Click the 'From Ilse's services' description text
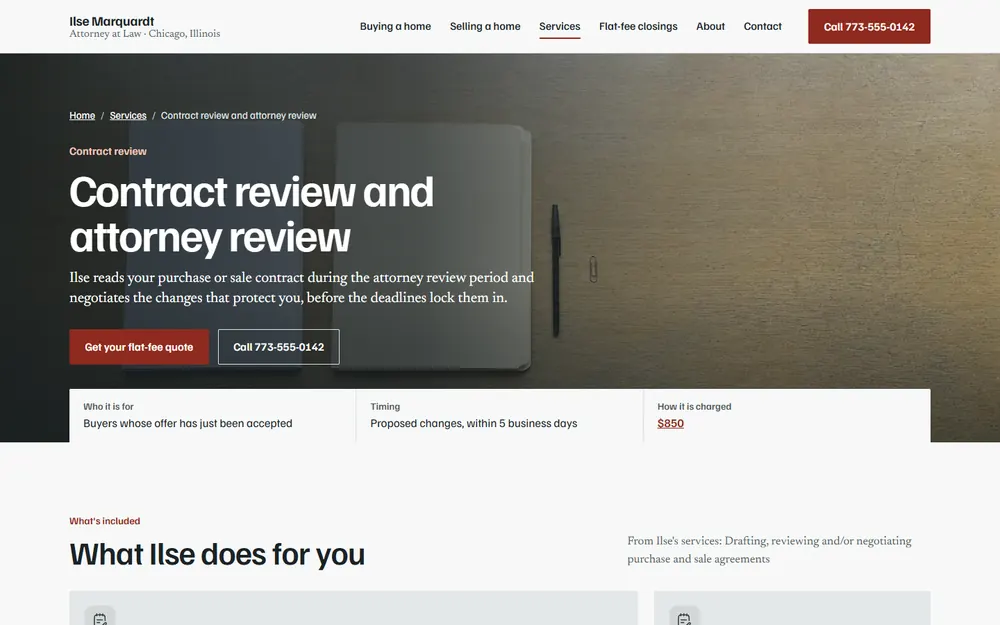The width and height of the screenshot is (1000, 625). coord(769,550)
